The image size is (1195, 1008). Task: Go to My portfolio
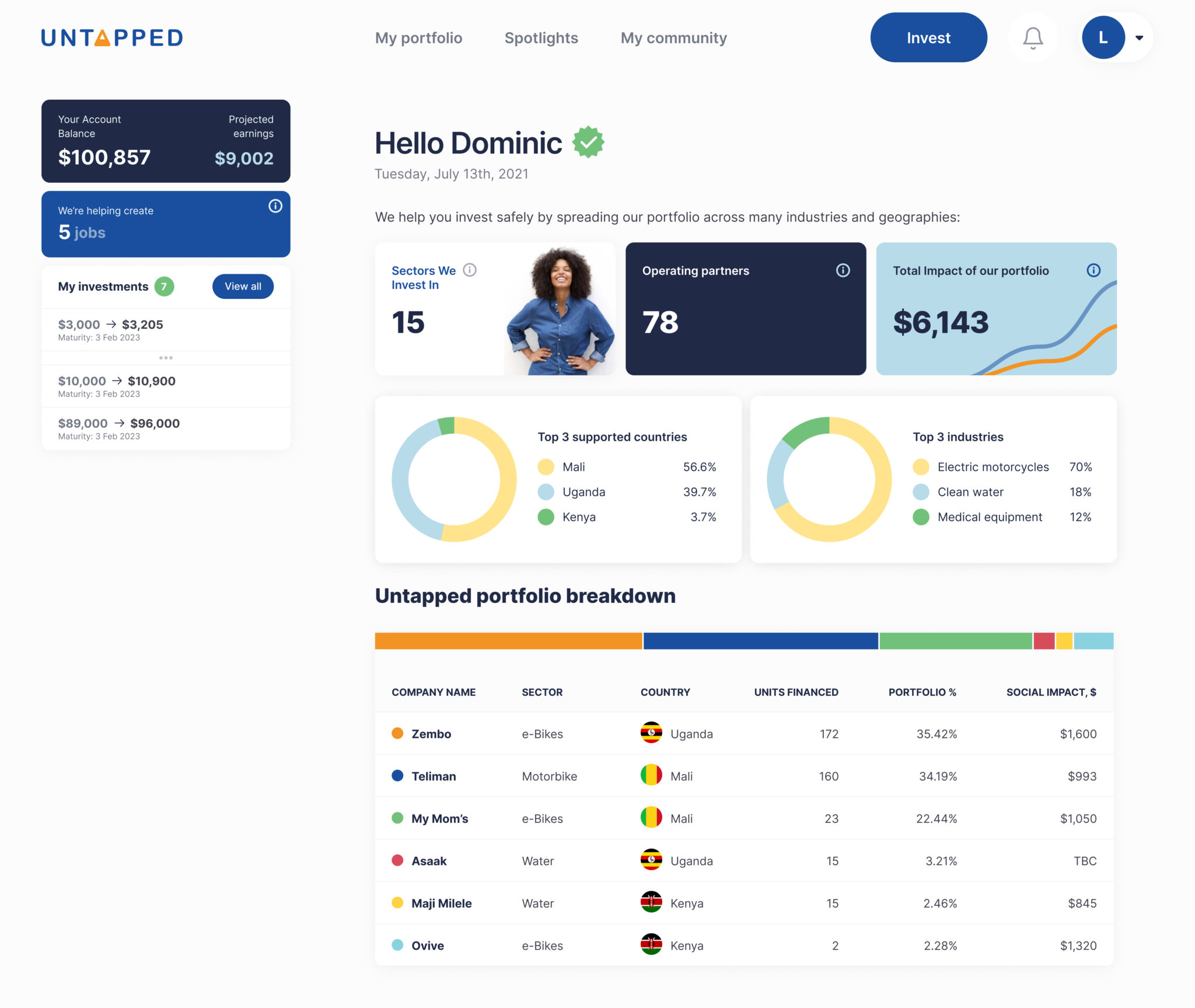(x=419, y=37)
